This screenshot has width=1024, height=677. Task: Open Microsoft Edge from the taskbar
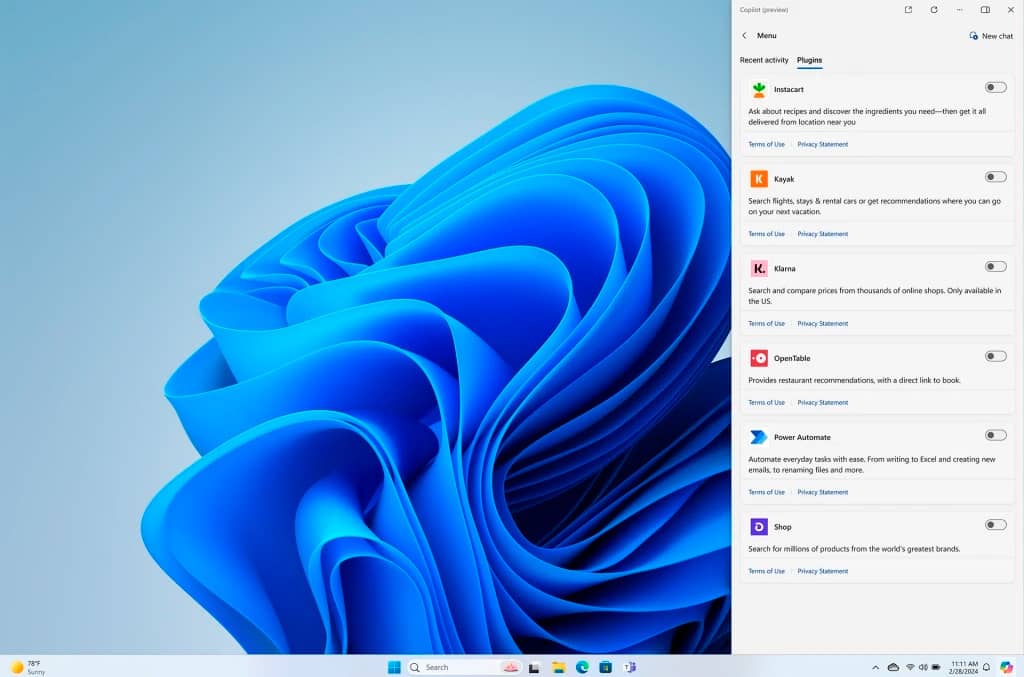click(x=582, y=667)
